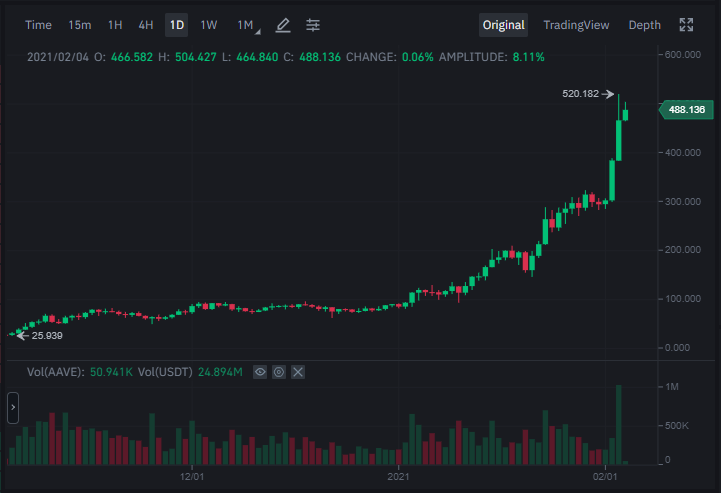Select the 1D interval

pos(177,25)
